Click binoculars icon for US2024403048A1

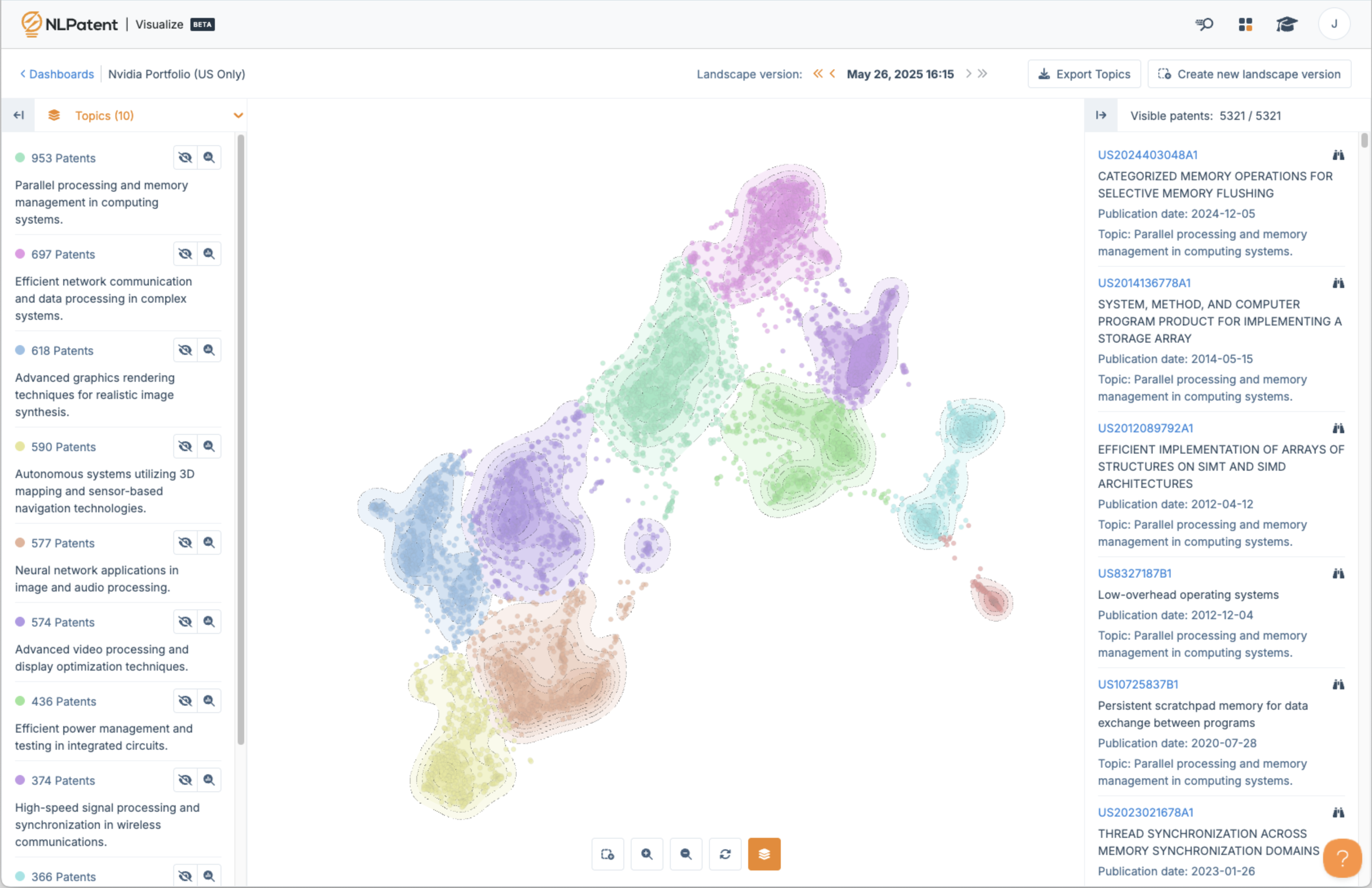1338,155
